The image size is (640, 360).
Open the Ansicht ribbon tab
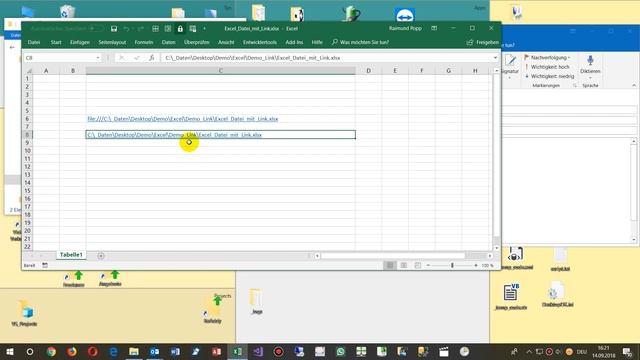coord(226,42)
